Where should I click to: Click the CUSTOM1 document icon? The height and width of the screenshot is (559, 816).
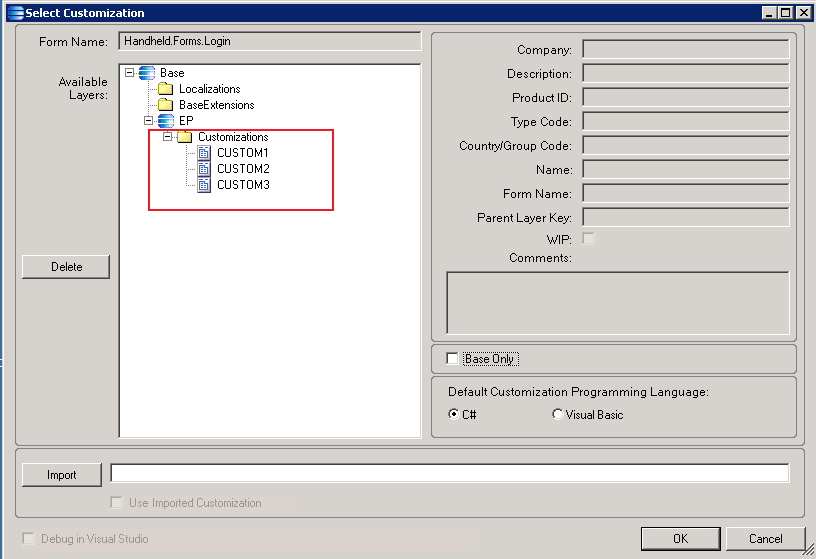click(204, 153)
